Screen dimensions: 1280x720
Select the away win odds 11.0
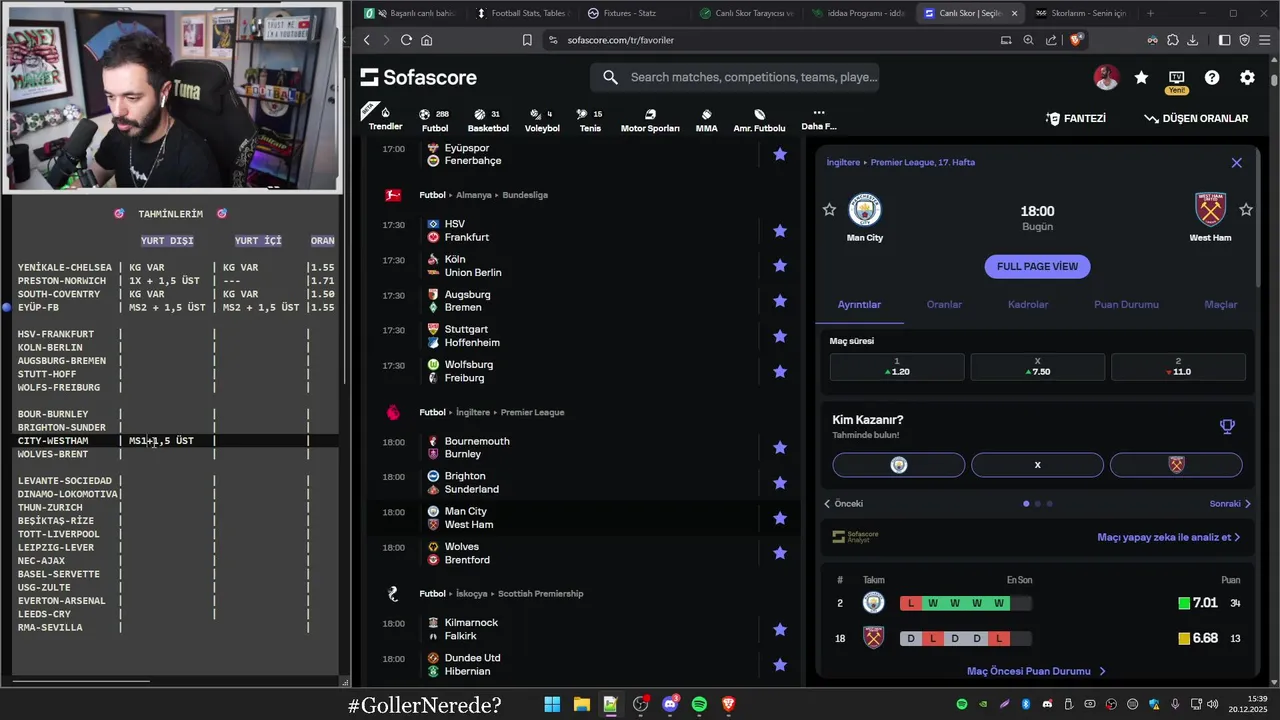tap(1178, 366)
